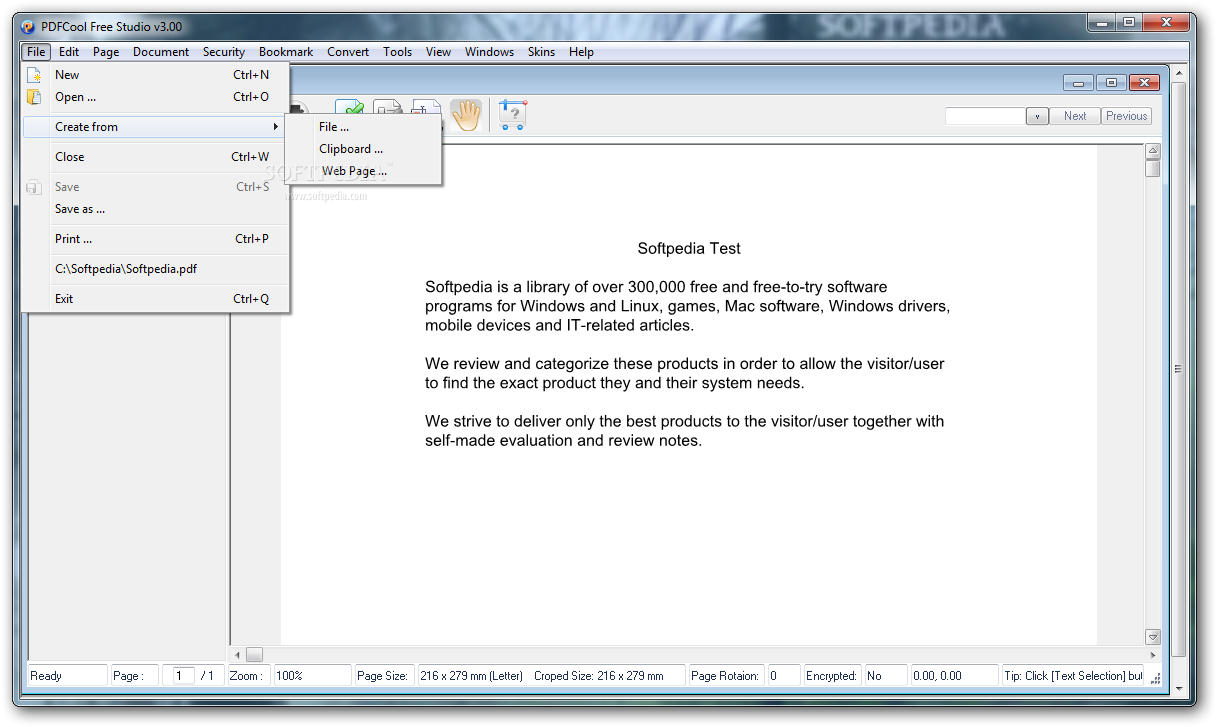Click the shopping cart help icon
The width and height of the screenshot is (1217, 727).
[x=512, y=115]
